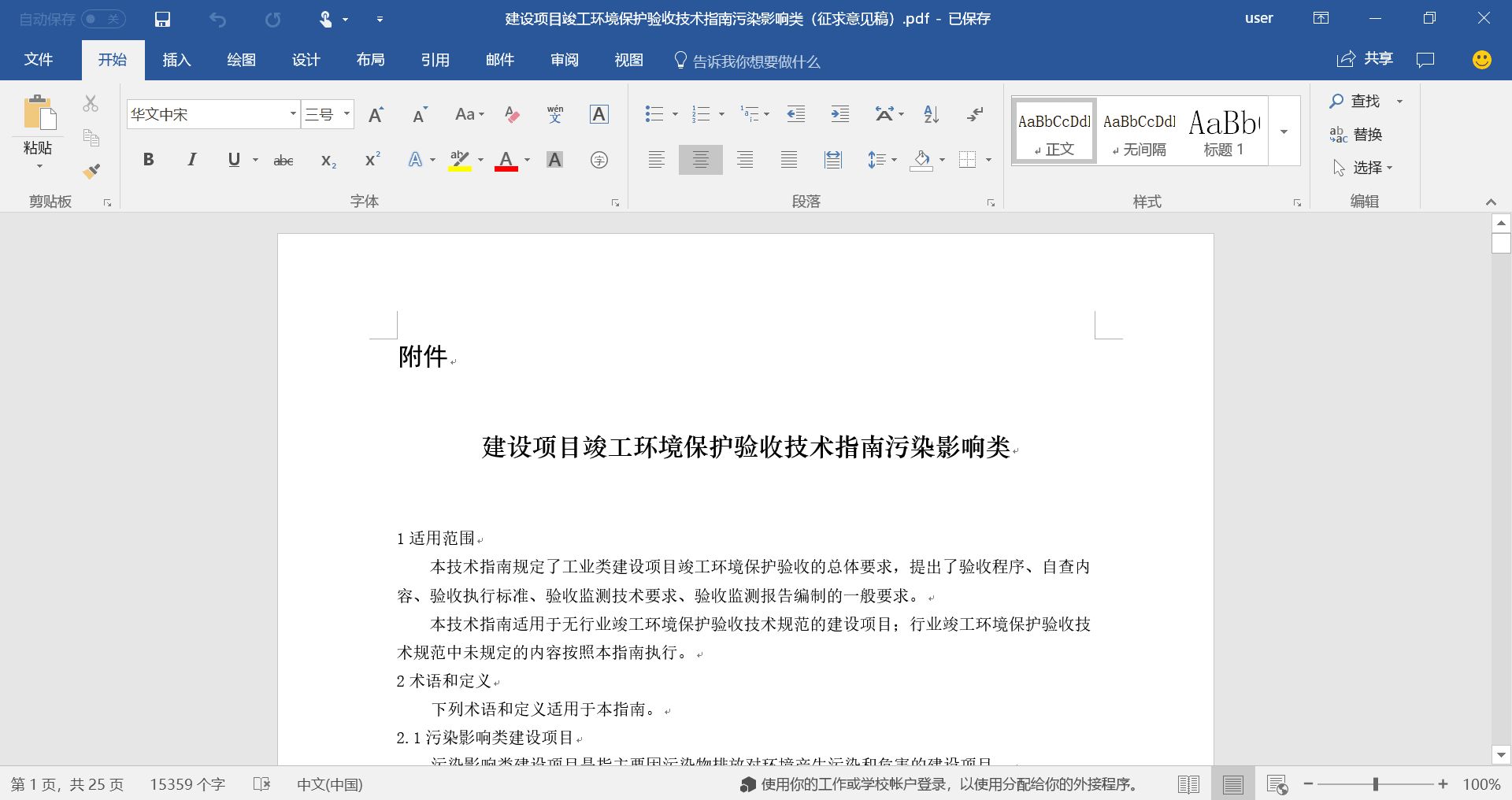Click the Redo arrow icon
Screen dimensions: 1512x800
click(x=272, y=19)
